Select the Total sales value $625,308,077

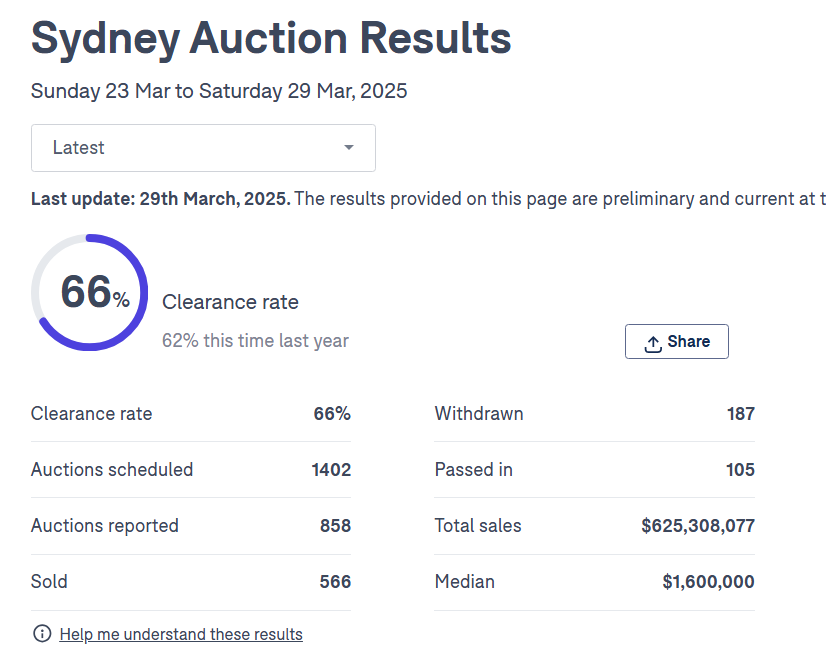pos(697,526)
